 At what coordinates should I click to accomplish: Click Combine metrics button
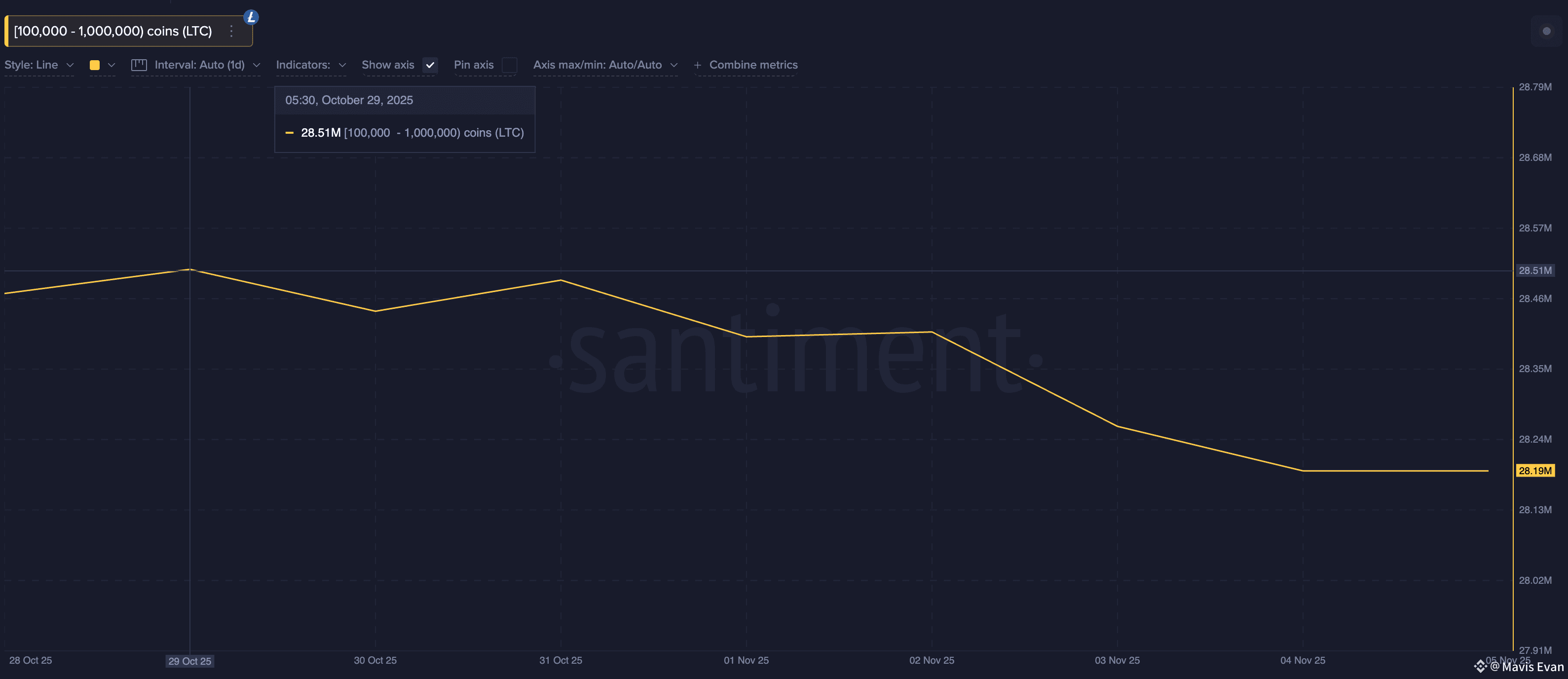tap(753, 65)
